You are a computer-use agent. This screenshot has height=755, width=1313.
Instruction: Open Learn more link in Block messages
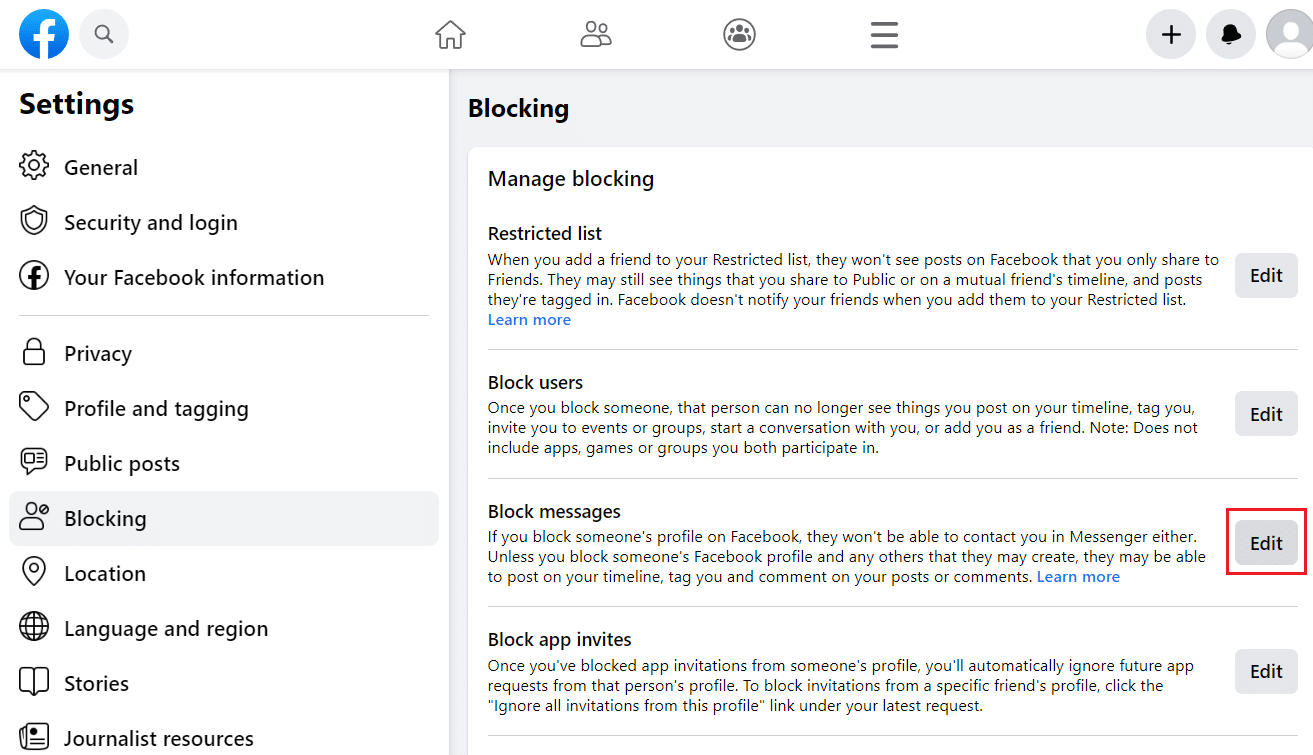click(1078, 577)
